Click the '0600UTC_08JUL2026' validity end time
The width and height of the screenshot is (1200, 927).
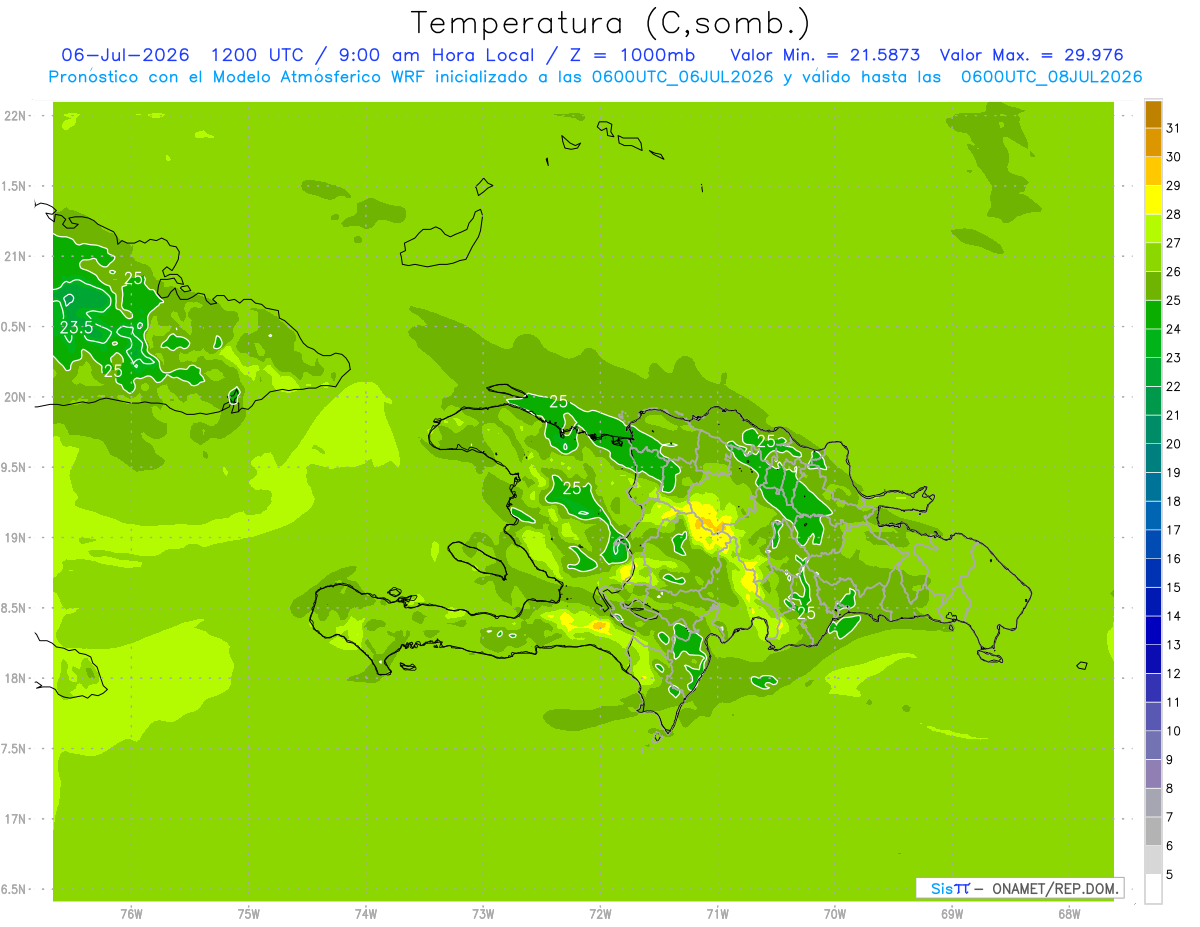pos(1051,76)
